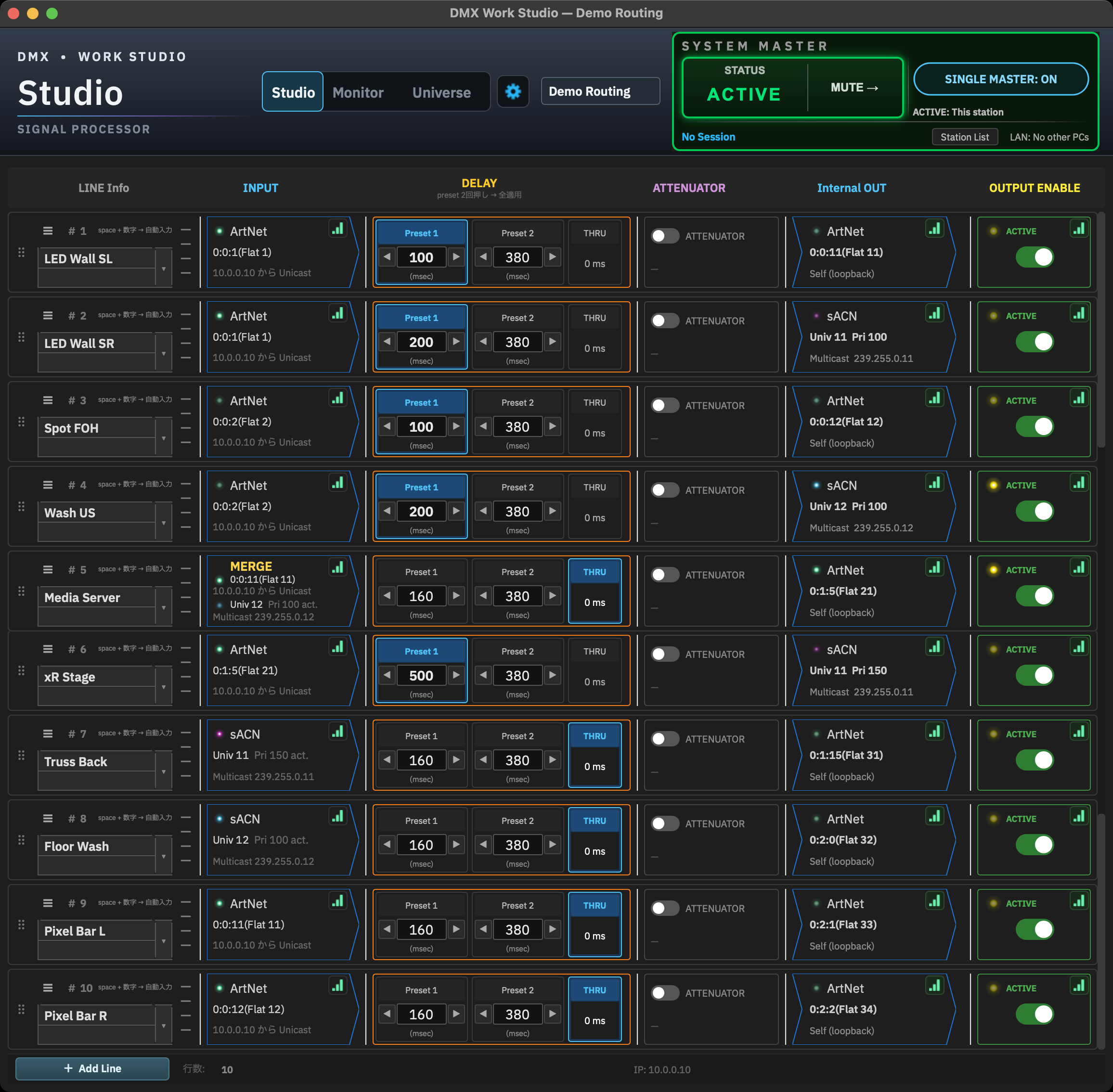Click the MUTE arrow button

point(855,88)
